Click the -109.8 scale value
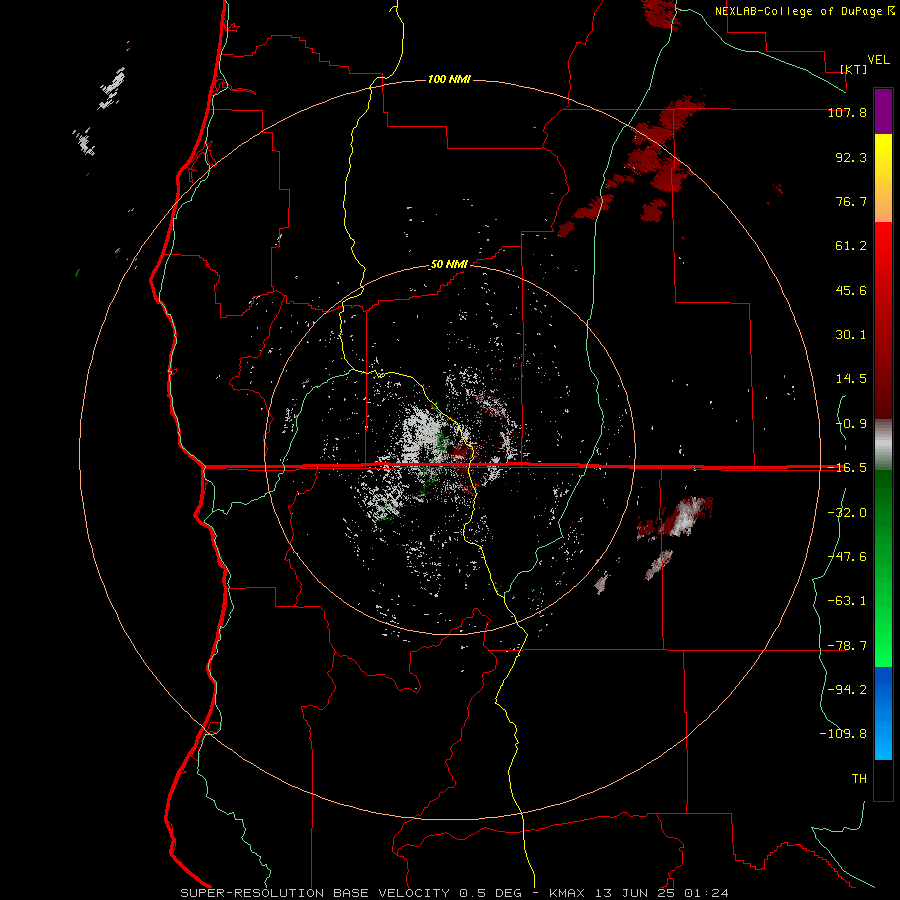The height and width of the screenshot is (900, 900). coord(843,734)
